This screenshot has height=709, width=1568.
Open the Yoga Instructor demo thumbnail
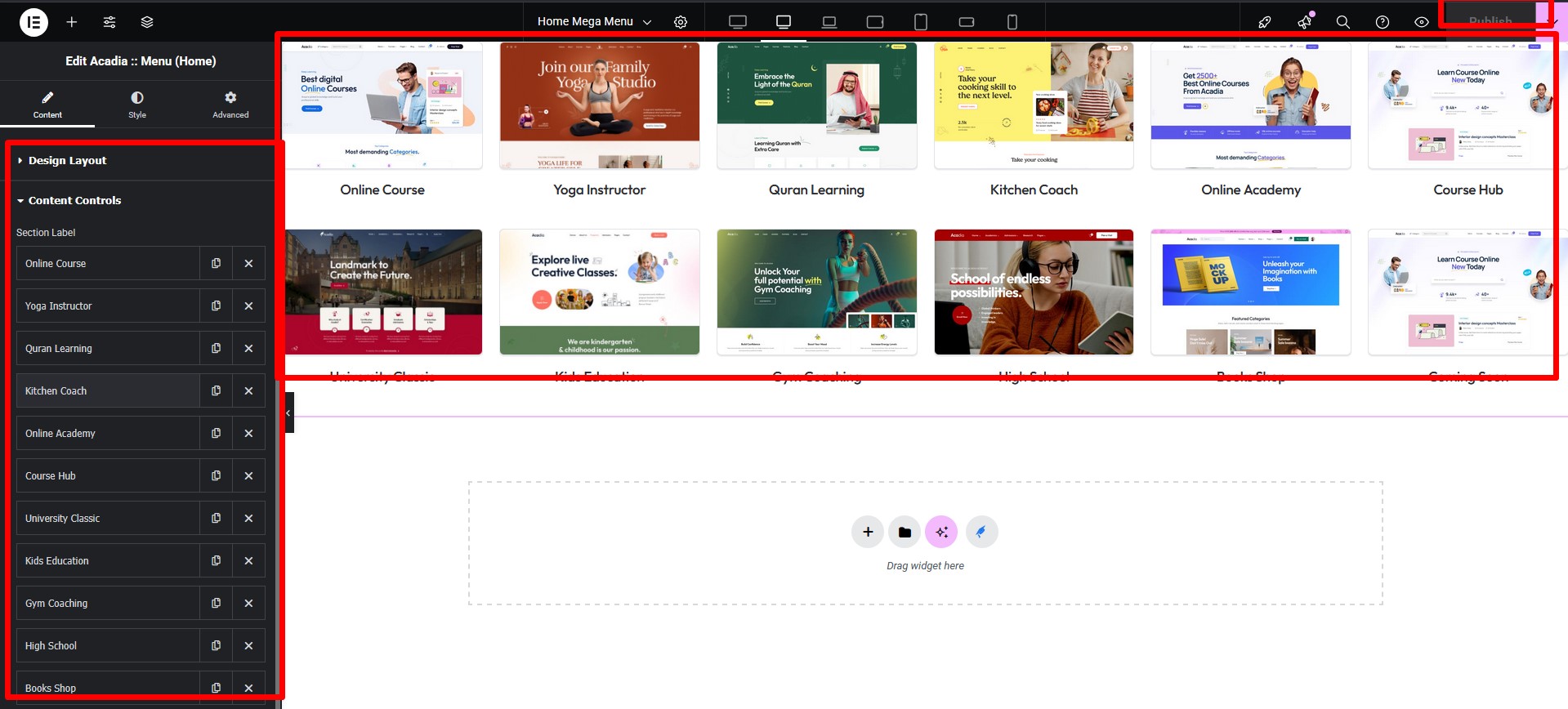point(600,105)
